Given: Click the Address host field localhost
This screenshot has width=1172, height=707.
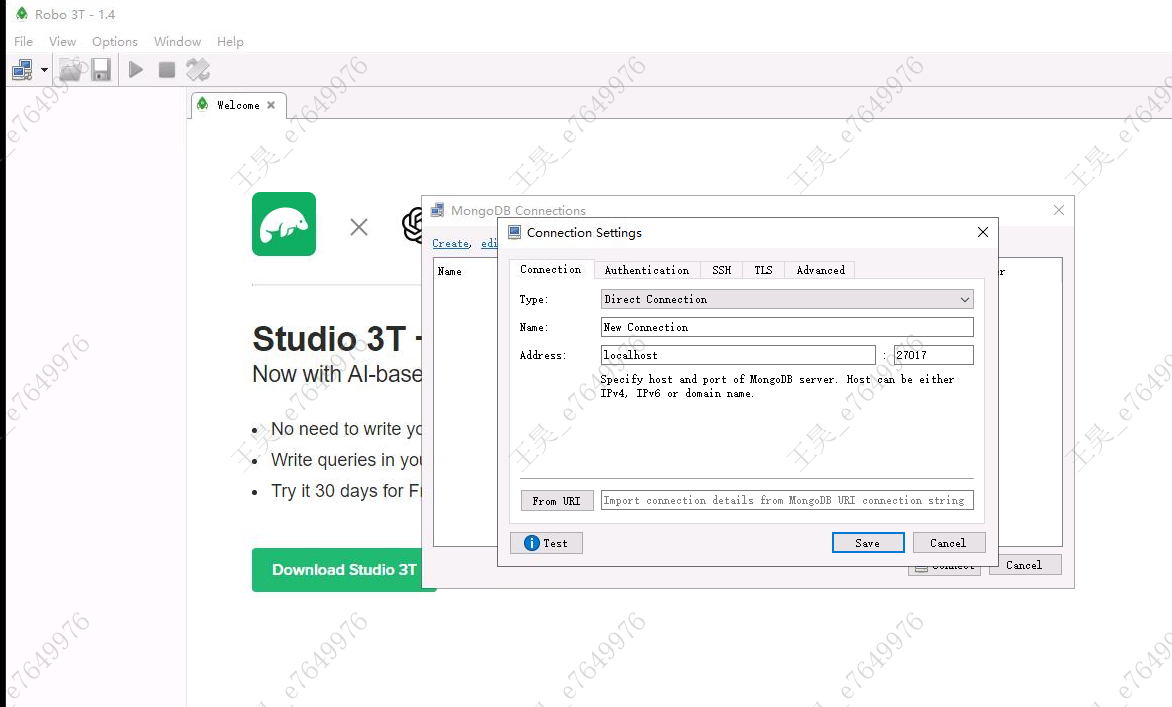Looking at the screenshot, I should [738, 355].
